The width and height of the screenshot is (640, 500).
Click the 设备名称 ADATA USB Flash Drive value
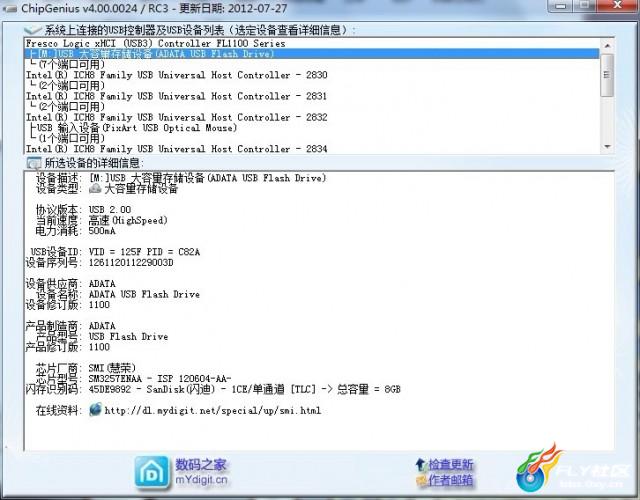pyautogui.click(x=144, y=294)
